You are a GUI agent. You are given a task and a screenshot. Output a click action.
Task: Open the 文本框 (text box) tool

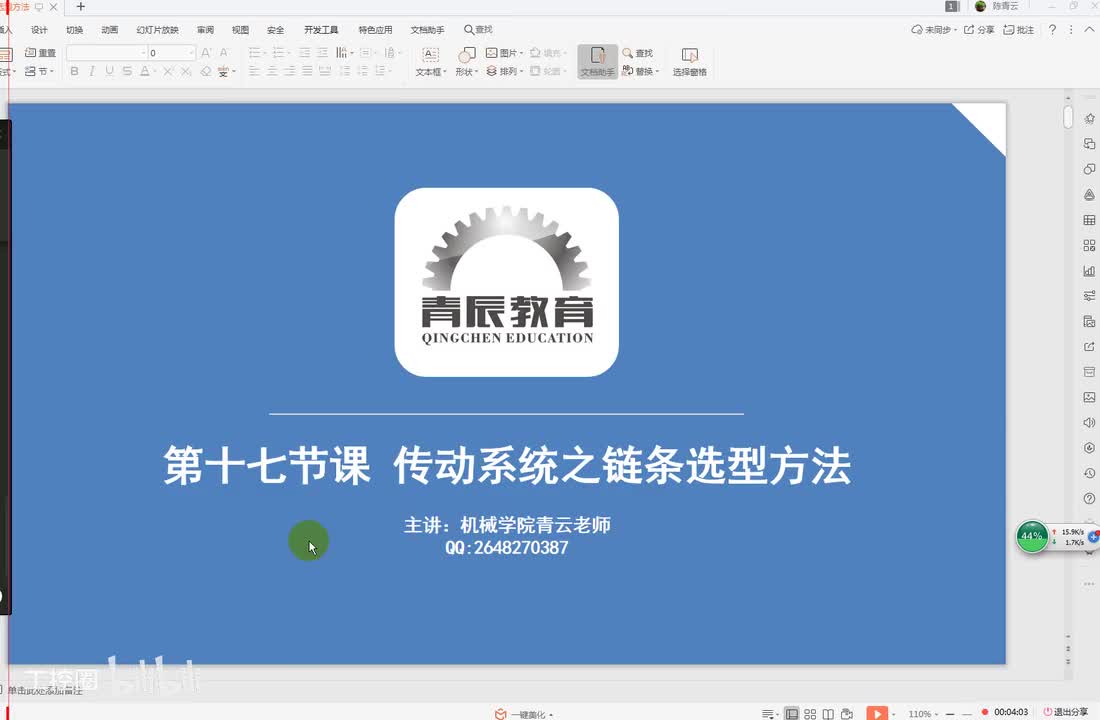(431, 62)
